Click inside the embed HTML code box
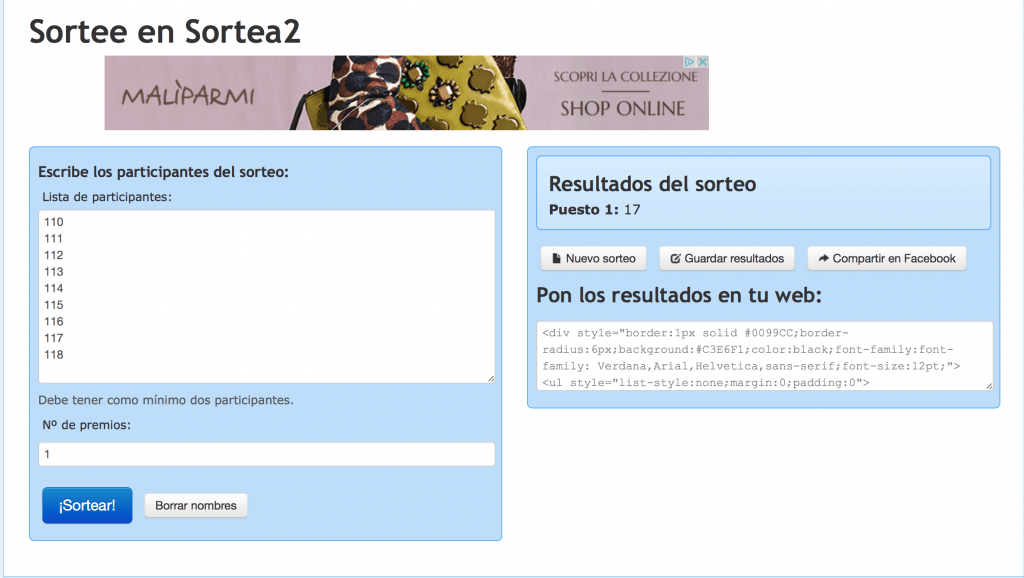Image resolution: width=1024 pixels, height=578 pixels. [x=765, y=356]
